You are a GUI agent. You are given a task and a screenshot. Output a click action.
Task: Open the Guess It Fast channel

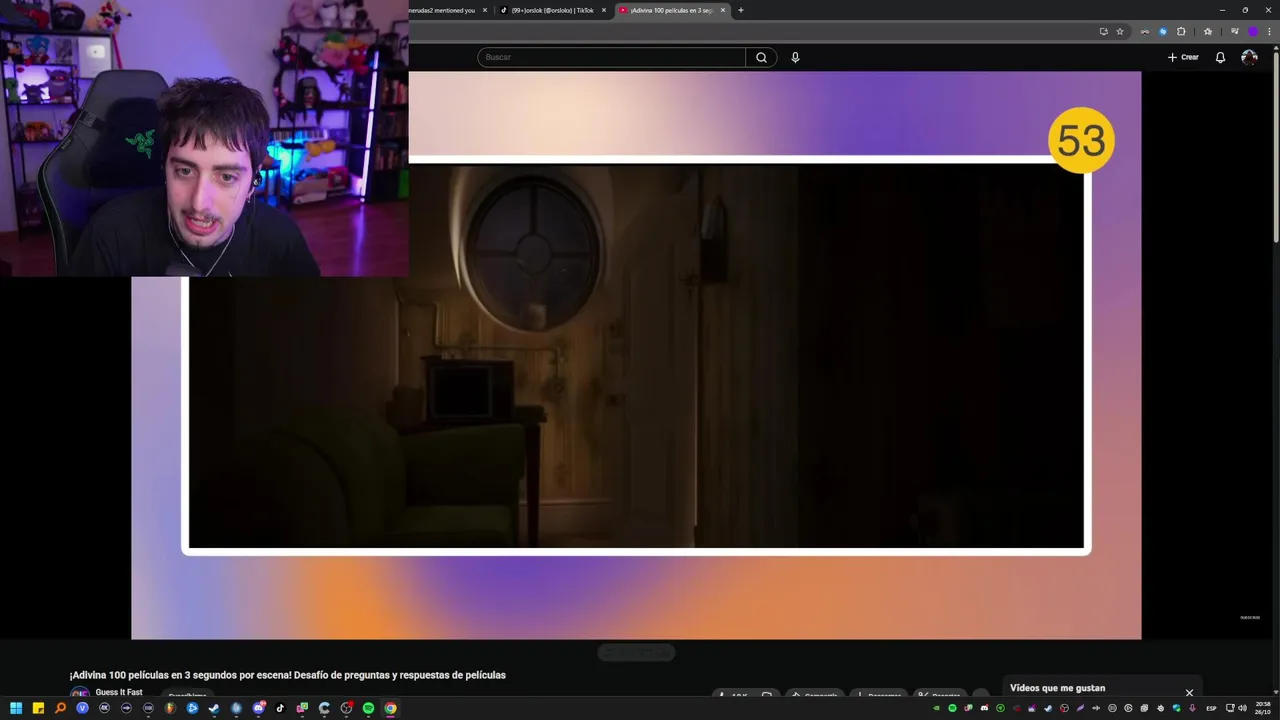click(x=119, y=692)
